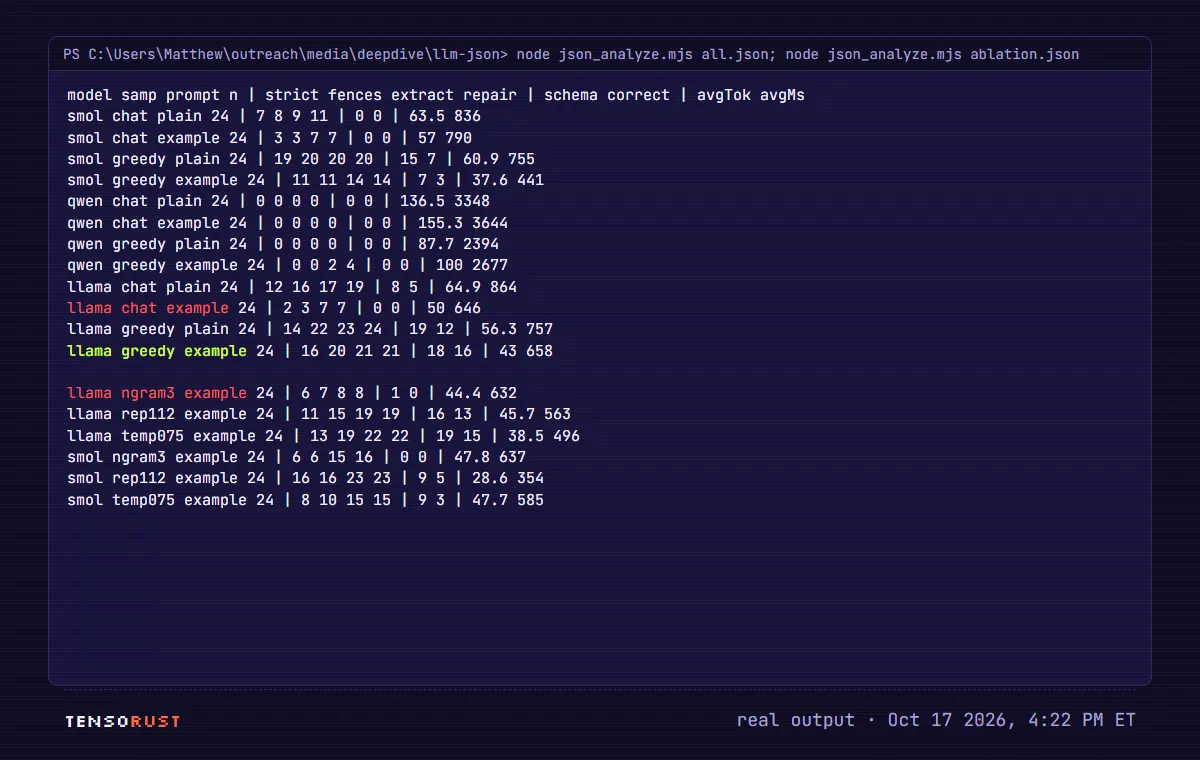This screenshot has width=1200, height=760.
Task: Select the 'qwen greedy plain 24' row
Action: coord(283,244)
